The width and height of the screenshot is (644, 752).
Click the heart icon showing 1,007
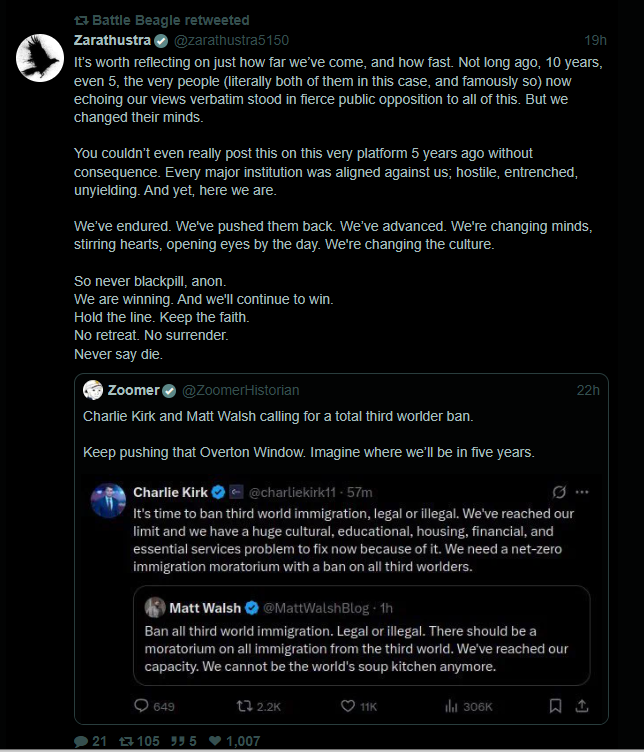[215, 741]
